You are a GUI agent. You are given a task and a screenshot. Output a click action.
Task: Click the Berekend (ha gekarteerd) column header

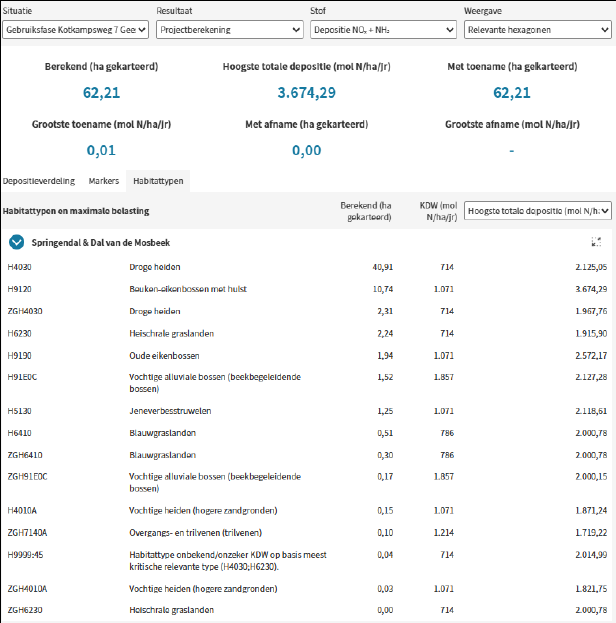pos(366,211)
